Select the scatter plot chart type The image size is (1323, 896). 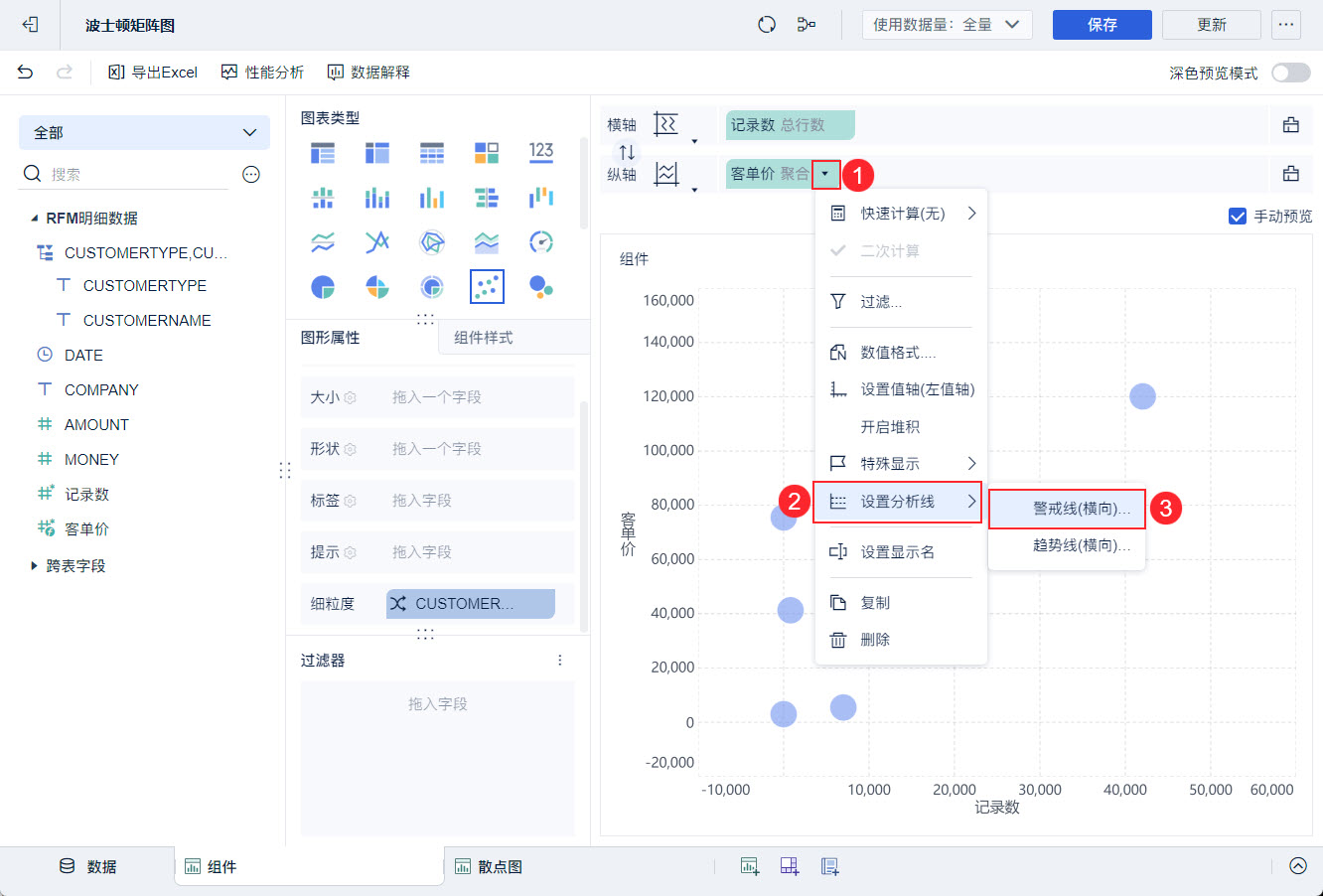(487, 287)
